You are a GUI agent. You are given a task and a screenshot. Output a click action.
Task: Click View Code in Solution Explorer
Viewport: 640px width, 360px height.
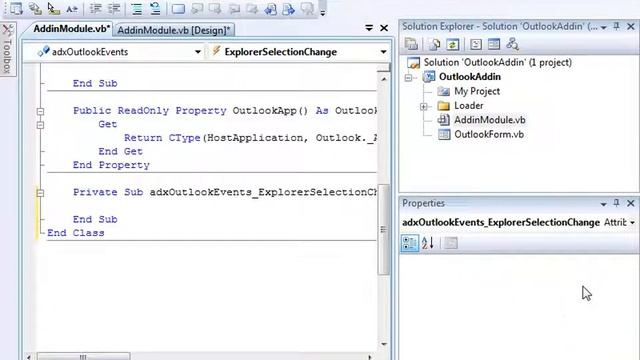pyautogui.click(x=476, y=44)
